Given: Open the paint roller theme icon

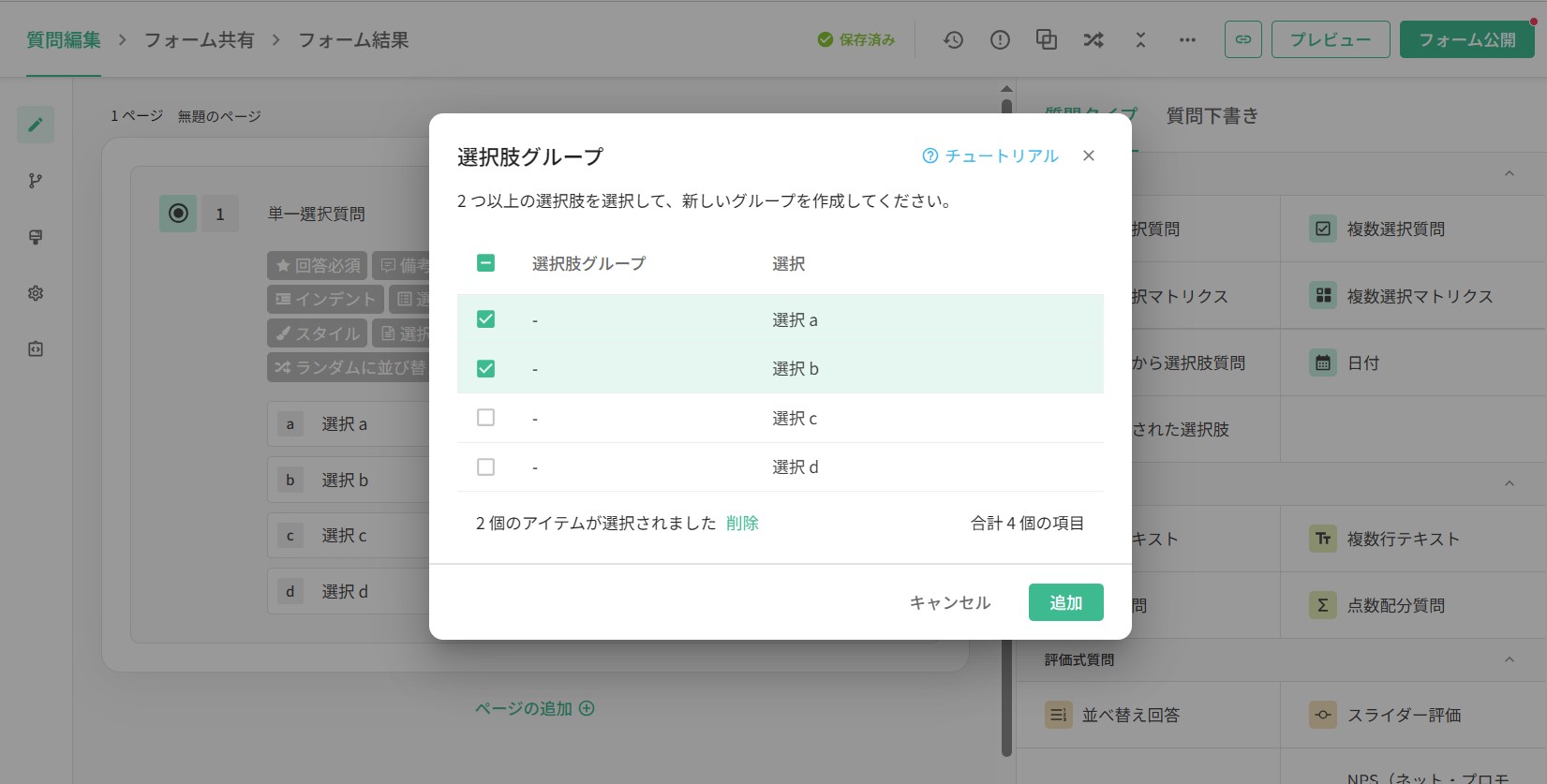Looking at the screenshot, I should coord(36,237).
